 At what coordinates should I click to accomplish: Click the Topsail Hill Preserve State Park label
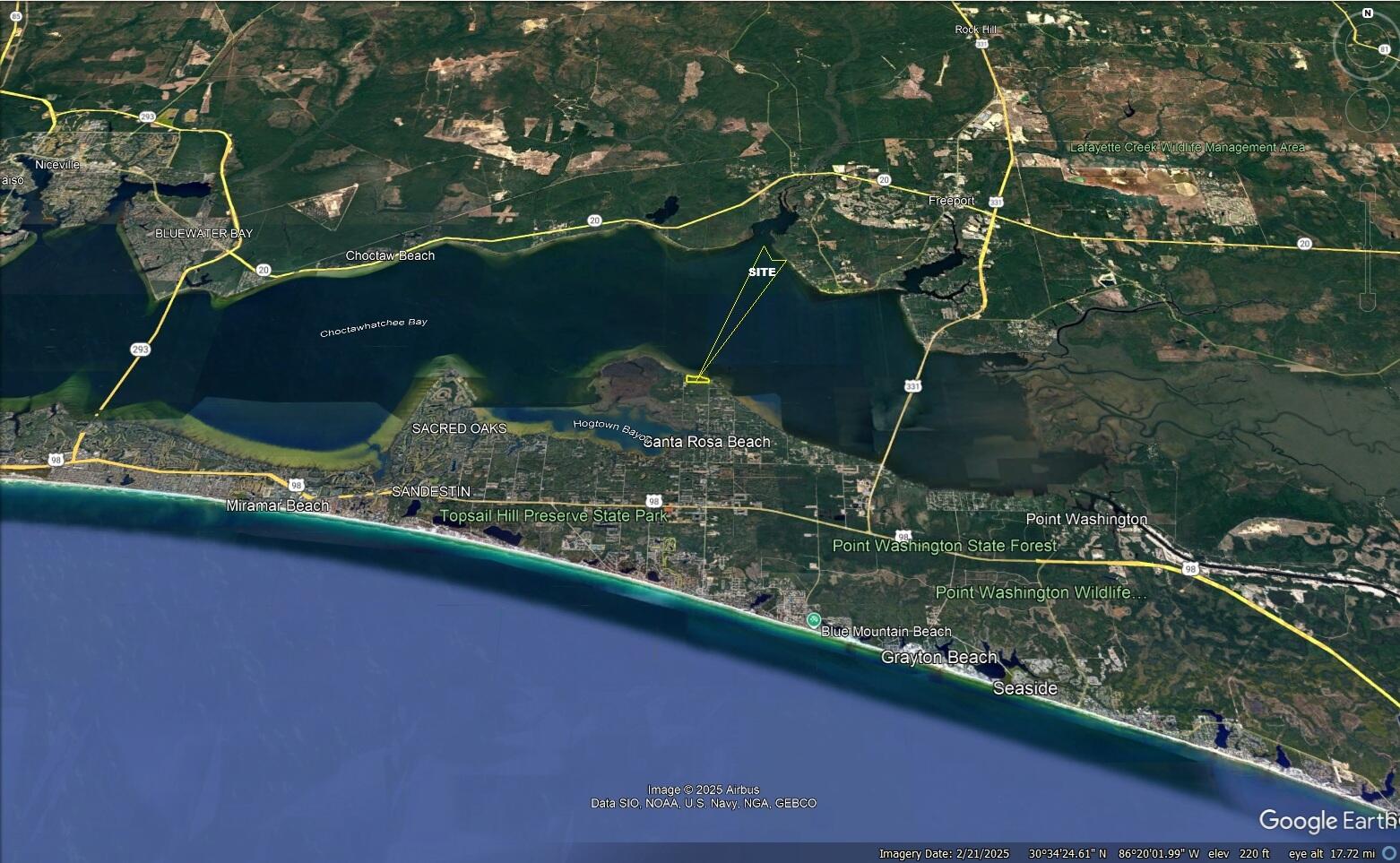553,516
